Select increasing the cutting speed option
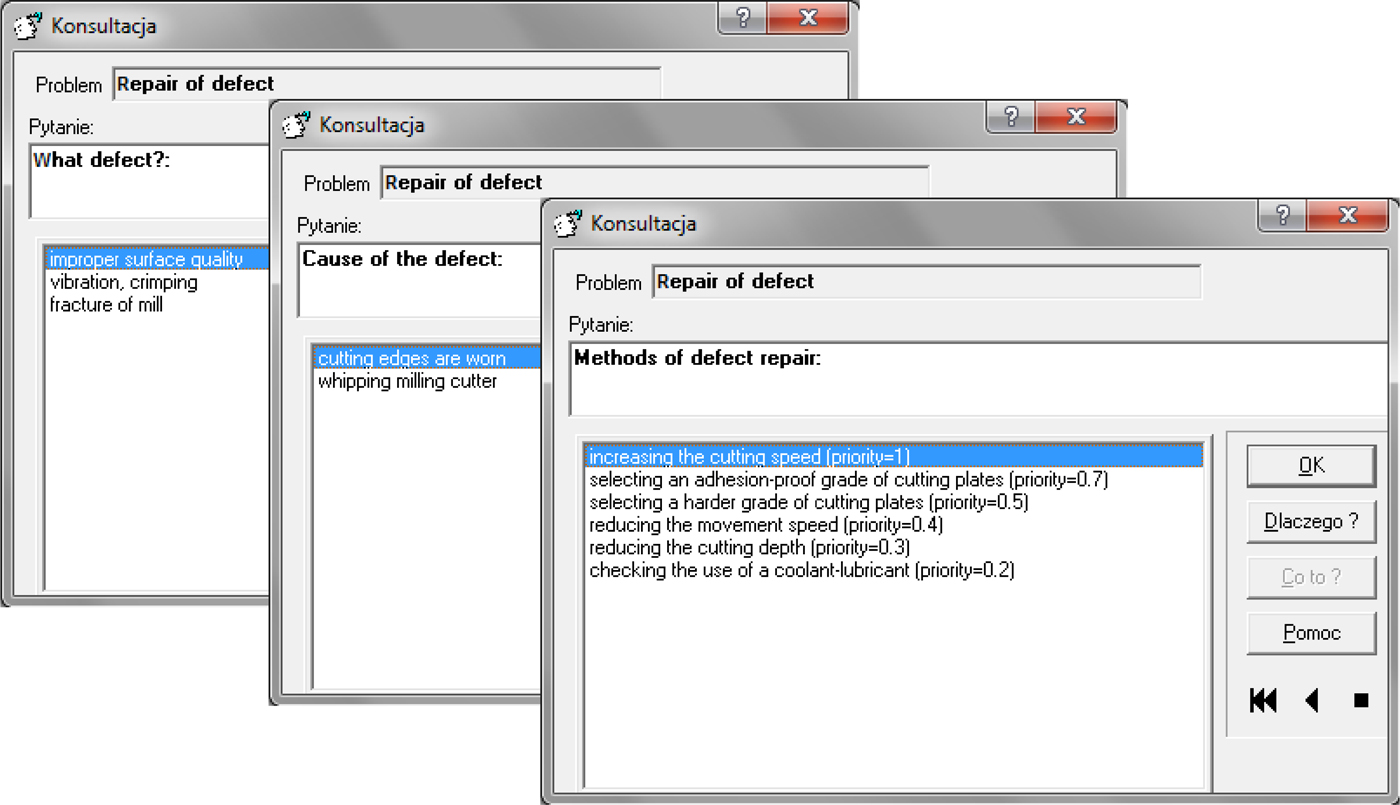The width and height of the screenshot is (1400, 805). click(749, 457)
